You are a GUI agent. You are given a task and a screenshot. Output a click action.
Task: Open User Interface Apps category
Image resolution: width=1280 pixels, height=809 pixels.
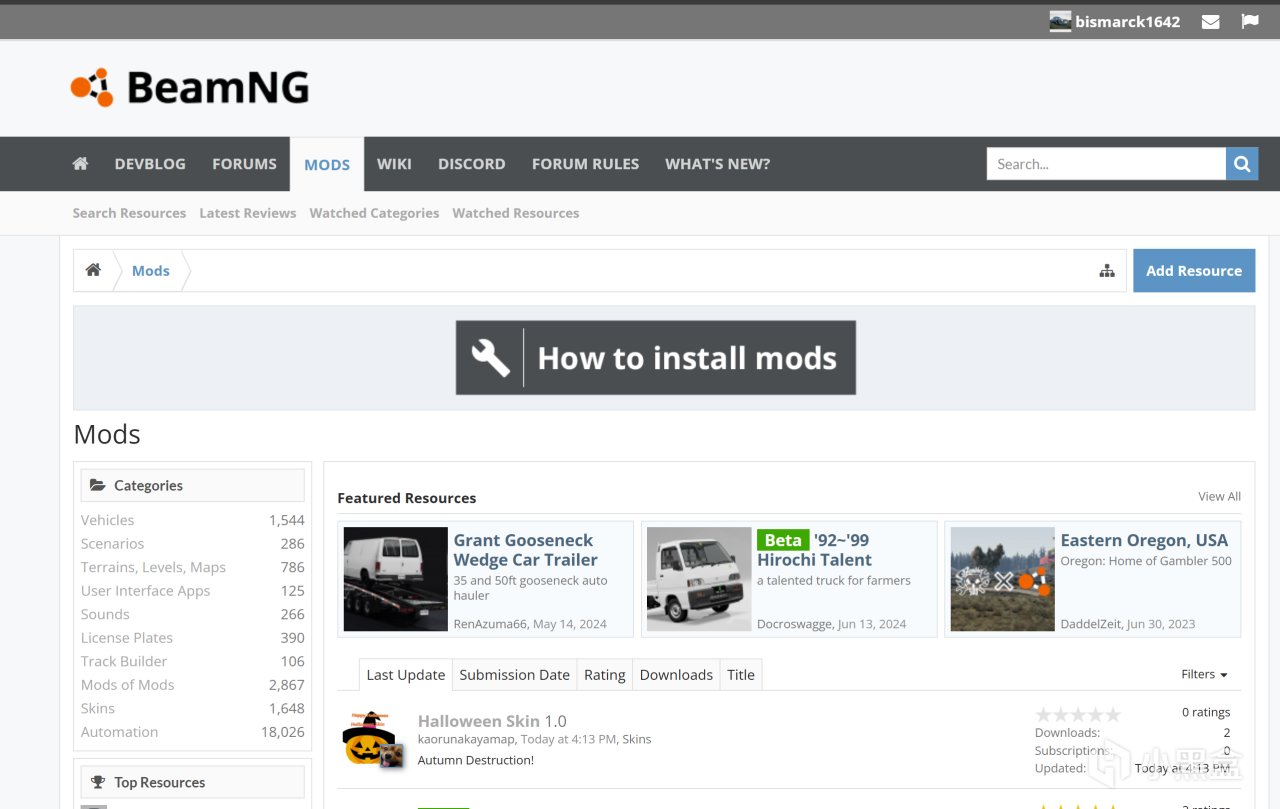click(145, 591)
